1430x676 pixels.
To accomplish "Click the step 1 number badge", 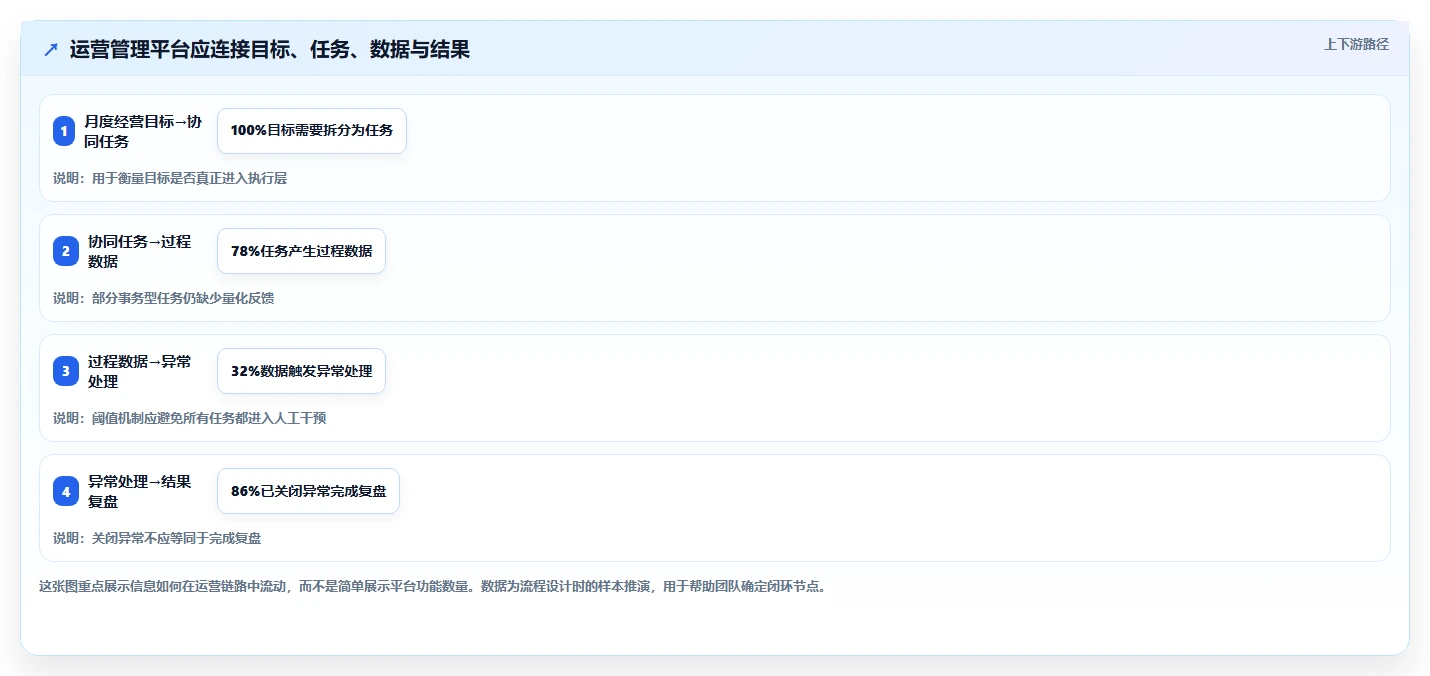I will 64,131.
